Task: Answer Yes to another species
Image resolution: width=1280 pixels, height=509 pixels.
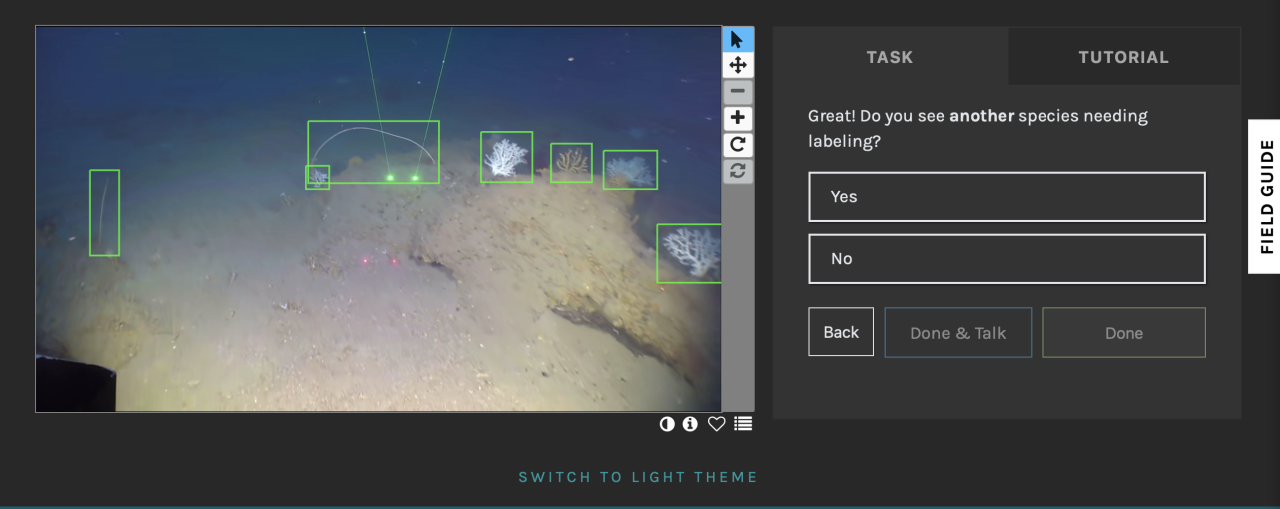Action: [x=1007, y=197]
